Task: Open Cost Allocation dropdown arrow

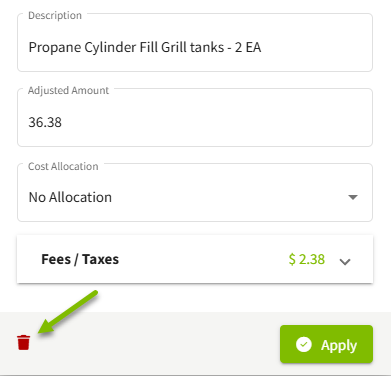Action: point(353,197)
